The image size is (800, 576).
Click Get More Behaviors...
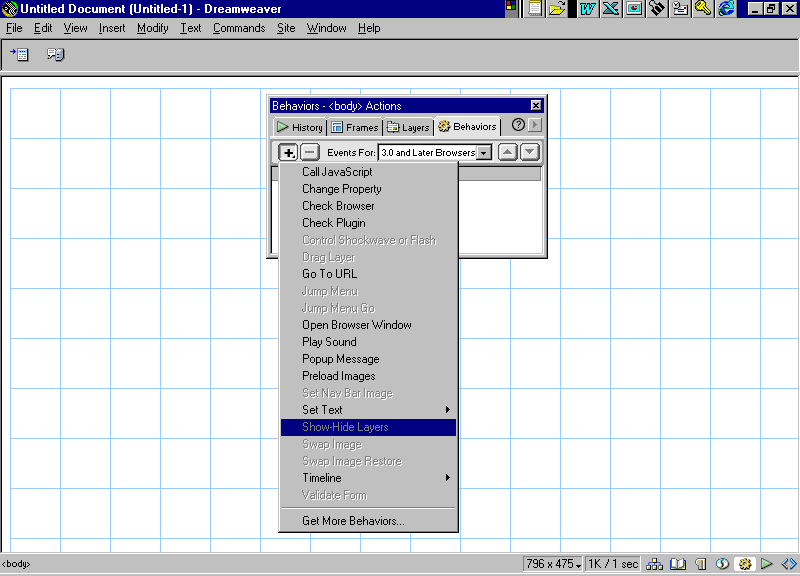click(368, 521)
